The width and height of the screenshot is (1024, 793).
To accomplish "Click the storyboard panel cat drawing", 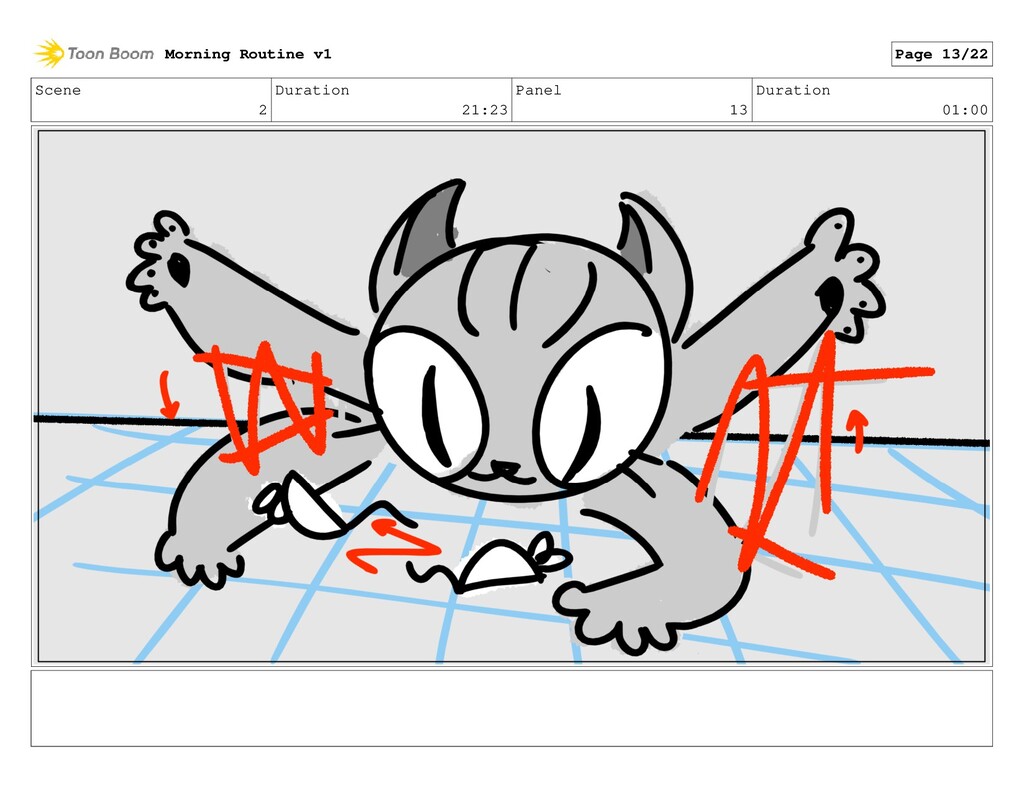I will pos(511,396).
